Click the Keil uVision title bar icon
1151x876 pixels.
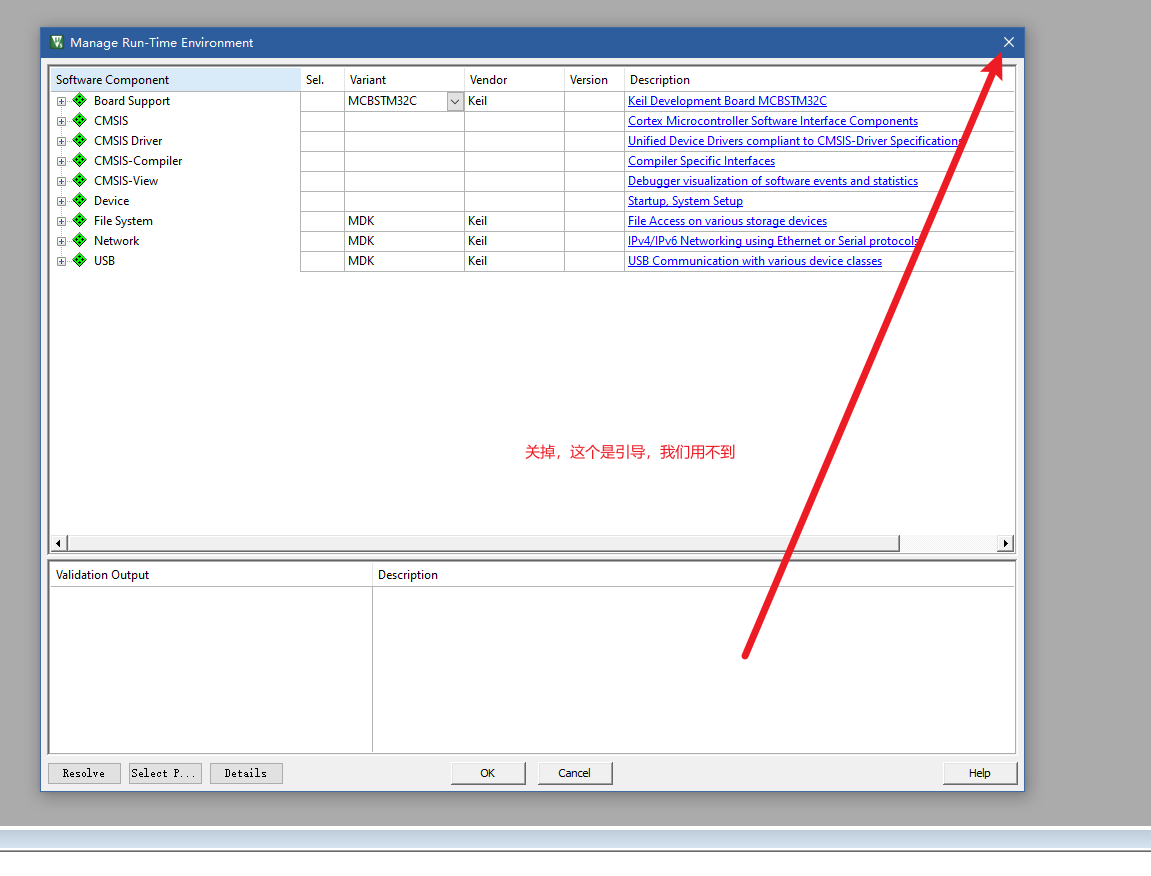(x=57, y=42)
